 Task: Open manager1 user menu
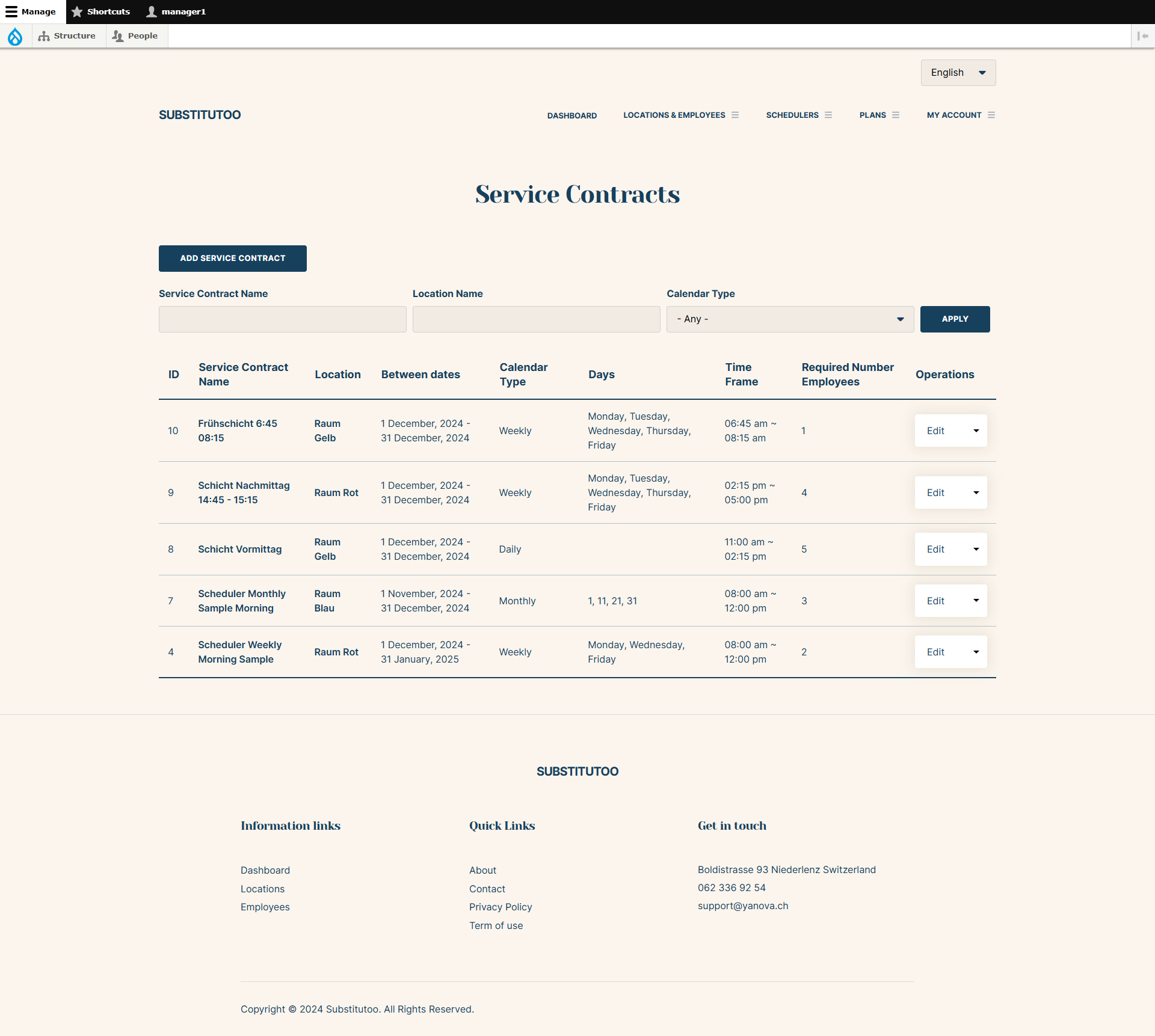176,12
